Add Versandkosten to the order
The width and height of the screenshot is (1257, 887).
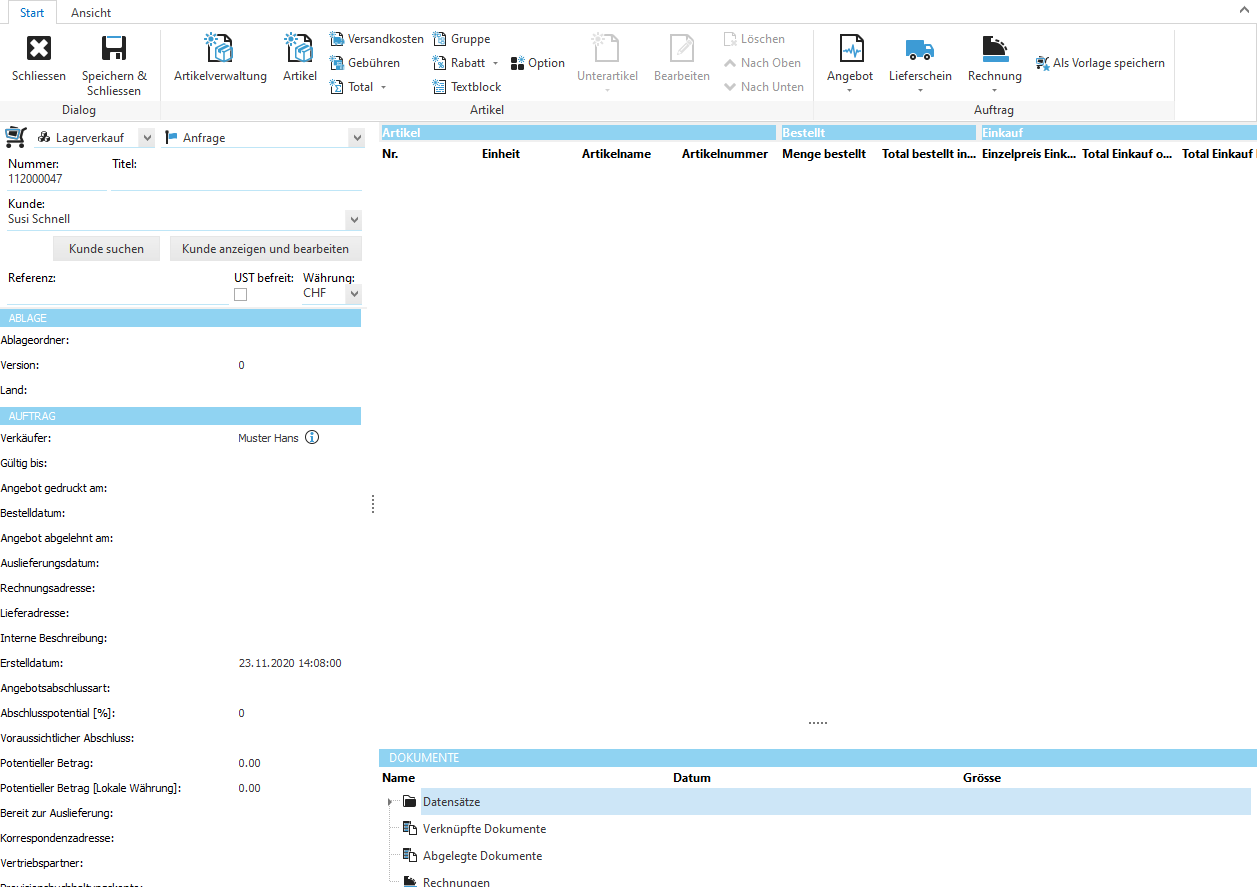(376, 39)
